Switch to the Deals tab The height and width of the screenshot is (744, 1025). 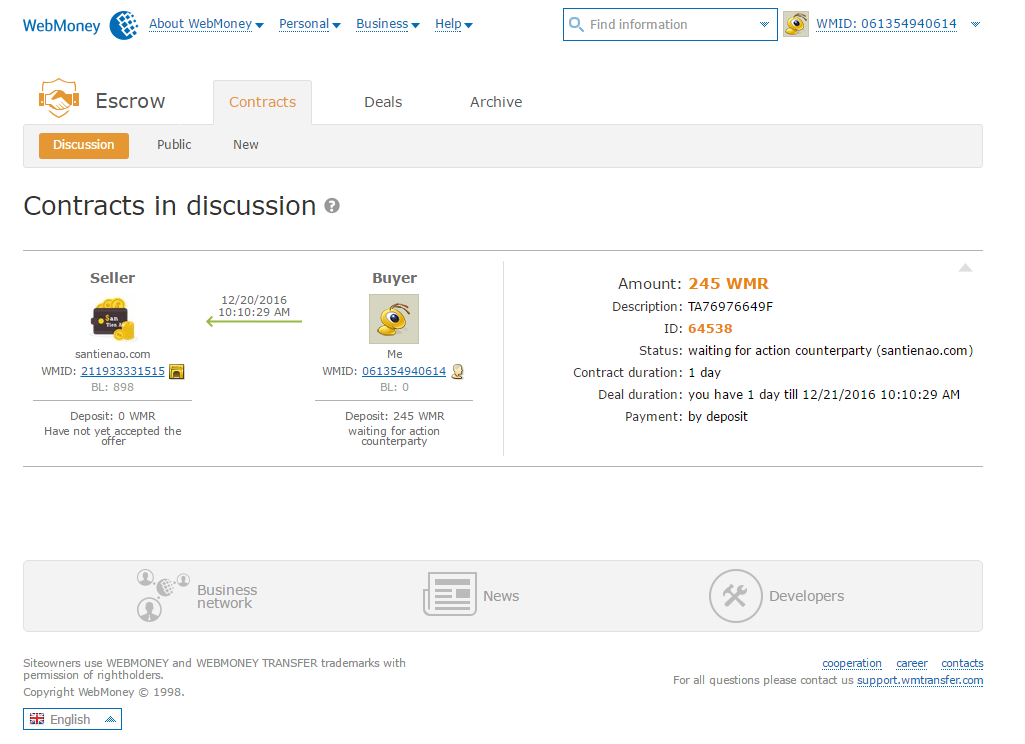383,102
